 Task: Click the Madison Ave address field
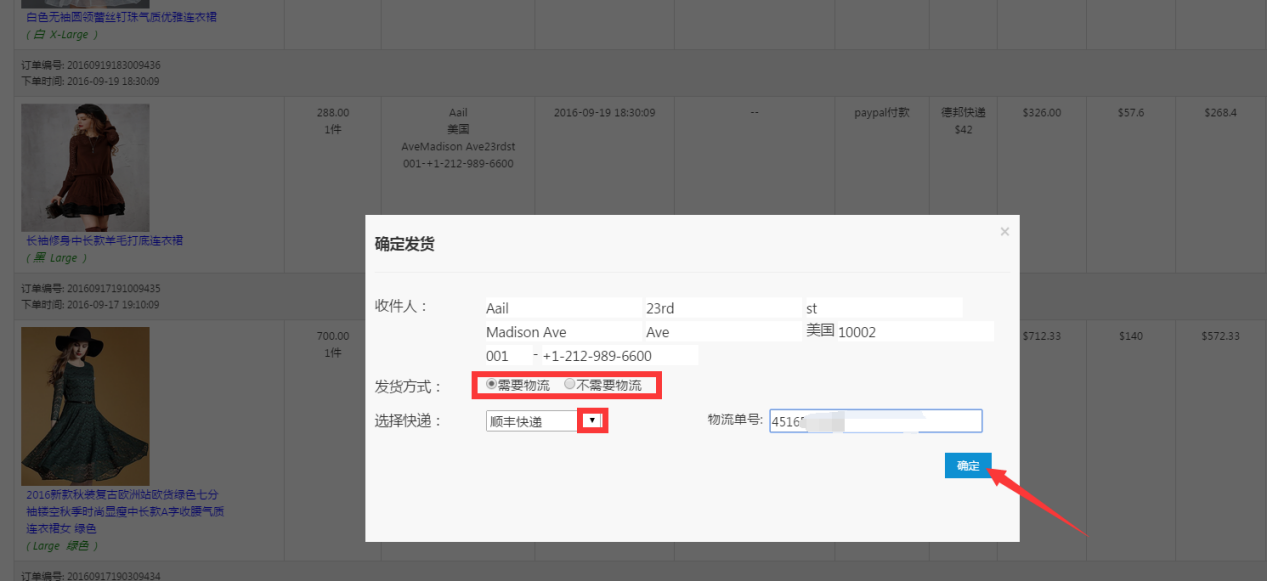coord(563,332)
